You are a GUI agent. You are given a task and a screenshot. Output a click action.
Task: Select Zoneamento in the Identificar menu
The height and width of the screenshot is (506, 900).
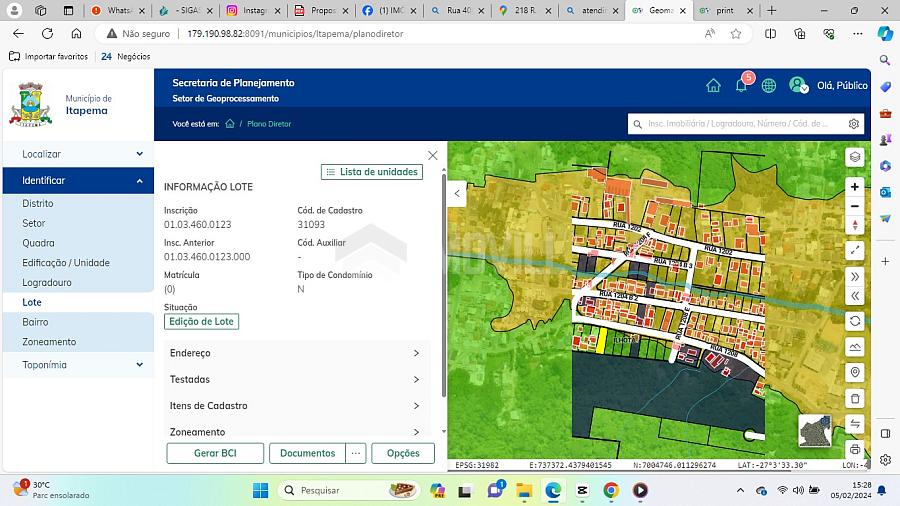point(49,342)
